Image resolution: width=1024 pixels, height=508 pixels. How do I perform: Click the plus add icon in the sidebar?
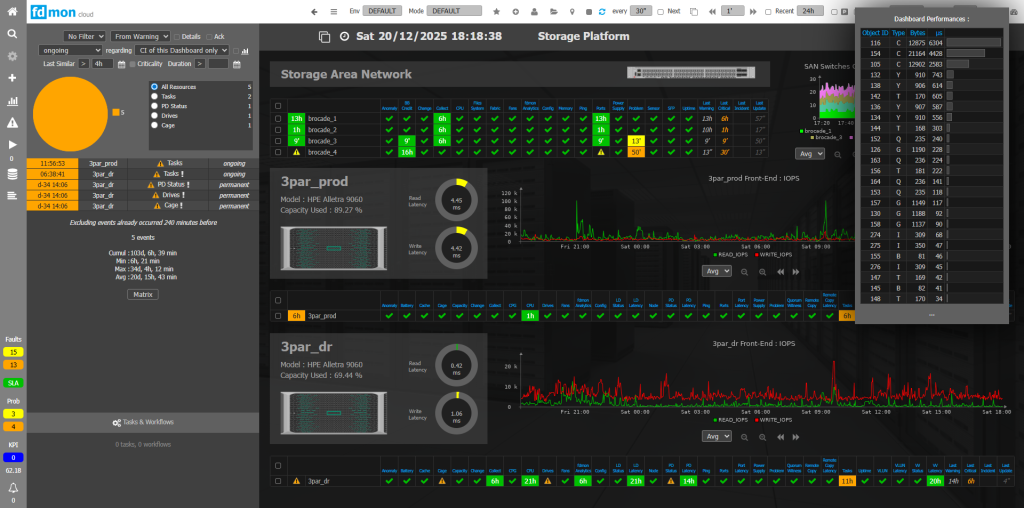point(12,78)
